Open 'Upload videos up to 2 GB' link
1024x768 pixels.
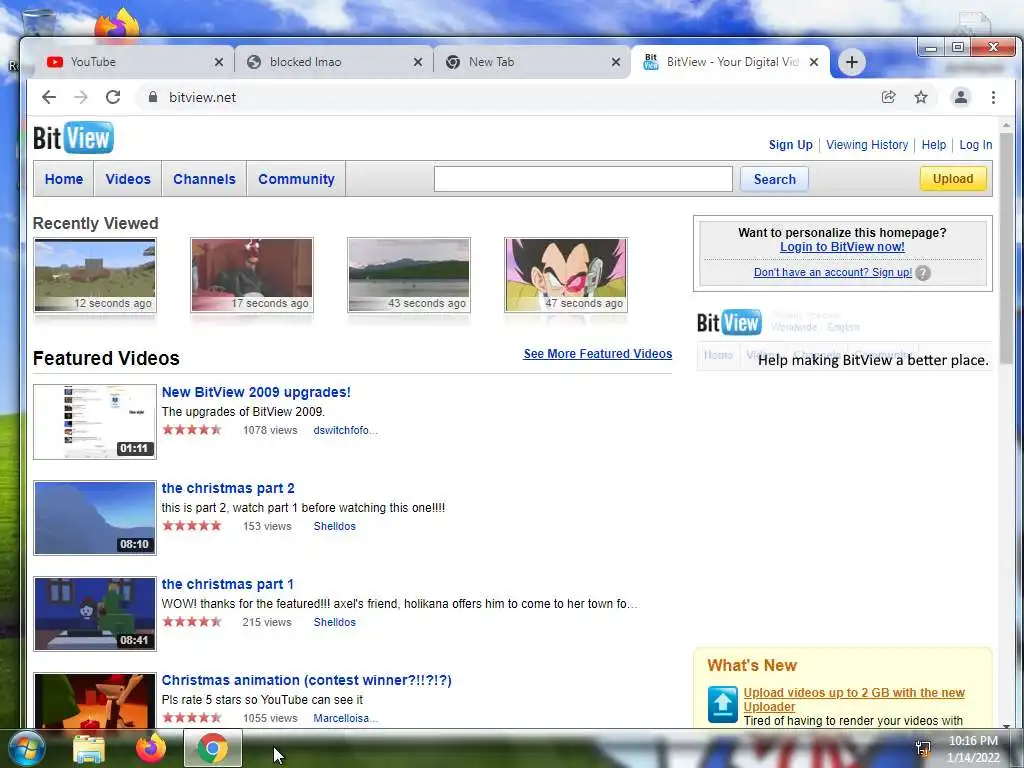coord(854,699)
